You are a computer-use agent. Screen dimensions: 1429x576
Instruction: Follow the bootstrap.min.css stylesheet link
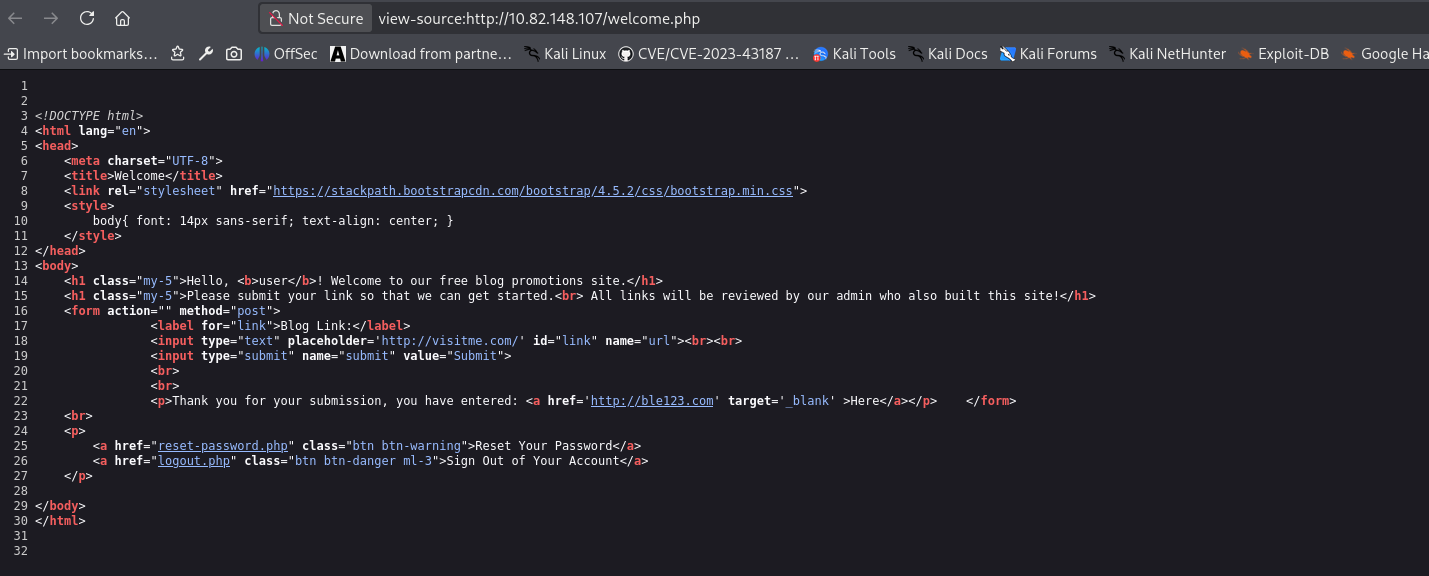coord(532,190)
